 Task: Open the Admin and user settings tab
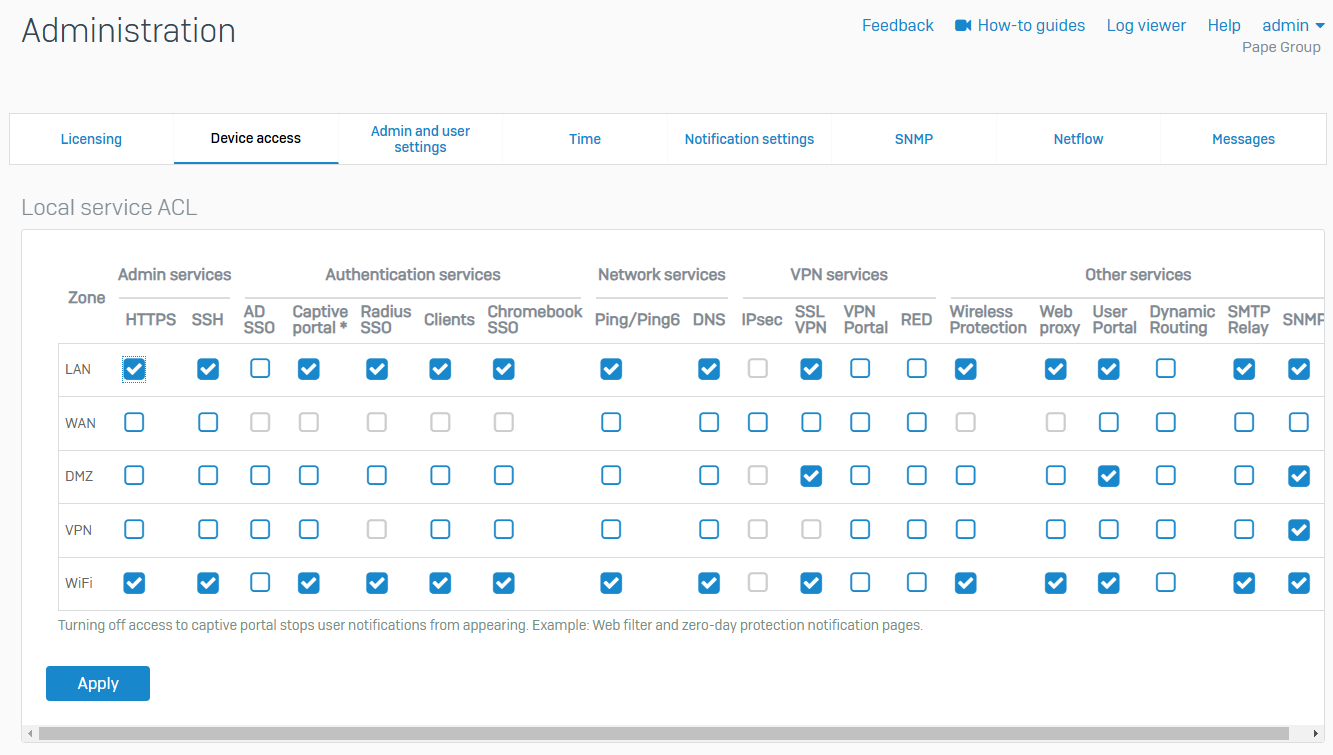(420, 139)
